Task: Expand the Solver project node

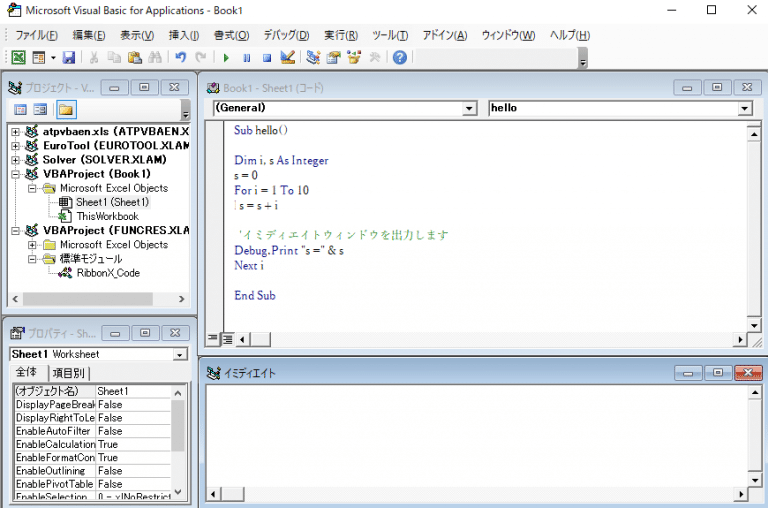Action: pyautogui.click(x=16, y=160)
